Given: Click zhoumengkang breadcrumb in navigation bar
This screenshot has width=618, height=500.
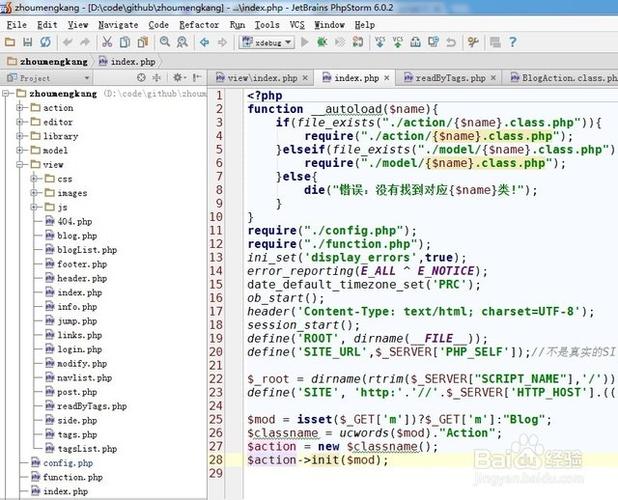Looking at the screenshot, I should [48, 61].
